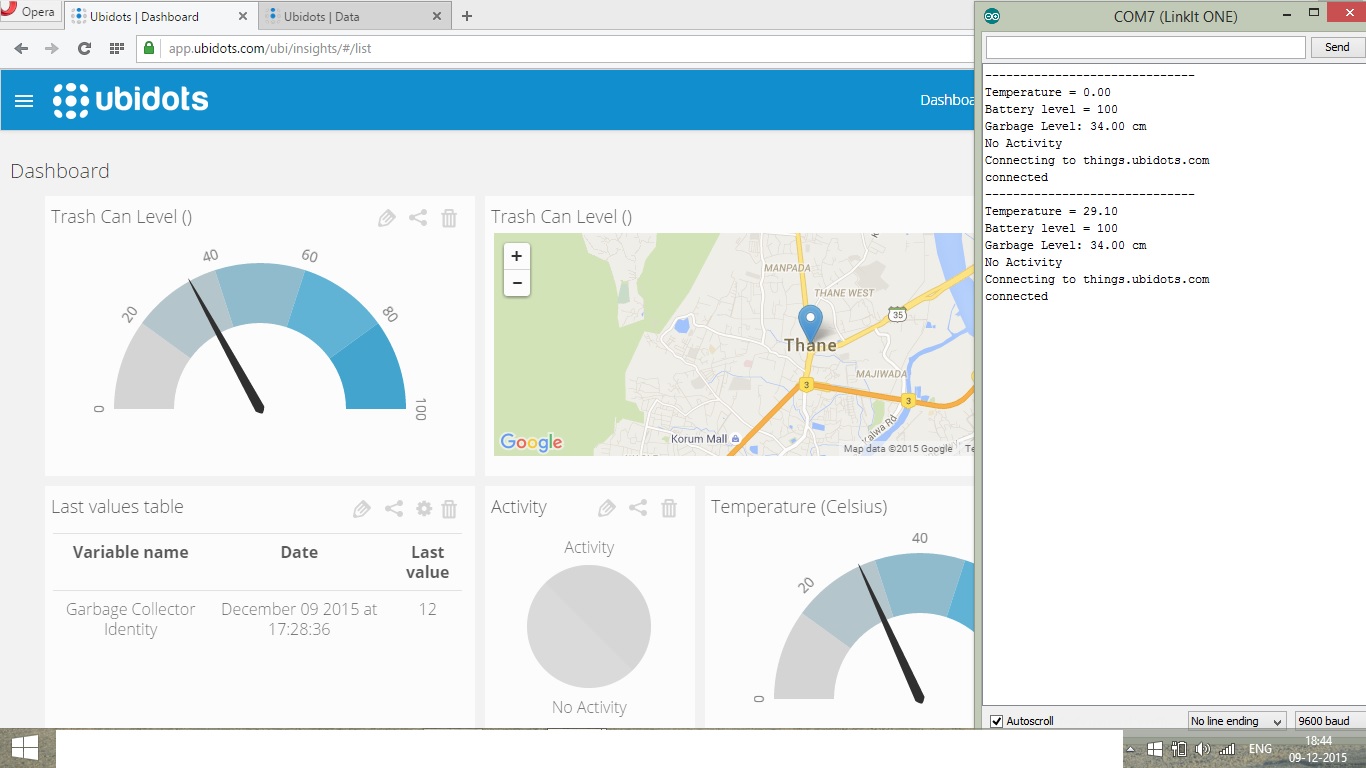Viewport: 1366px width, 768px height.
Task: Click 'Garbage Collector Identity' table cell
Action: [131, 619]
